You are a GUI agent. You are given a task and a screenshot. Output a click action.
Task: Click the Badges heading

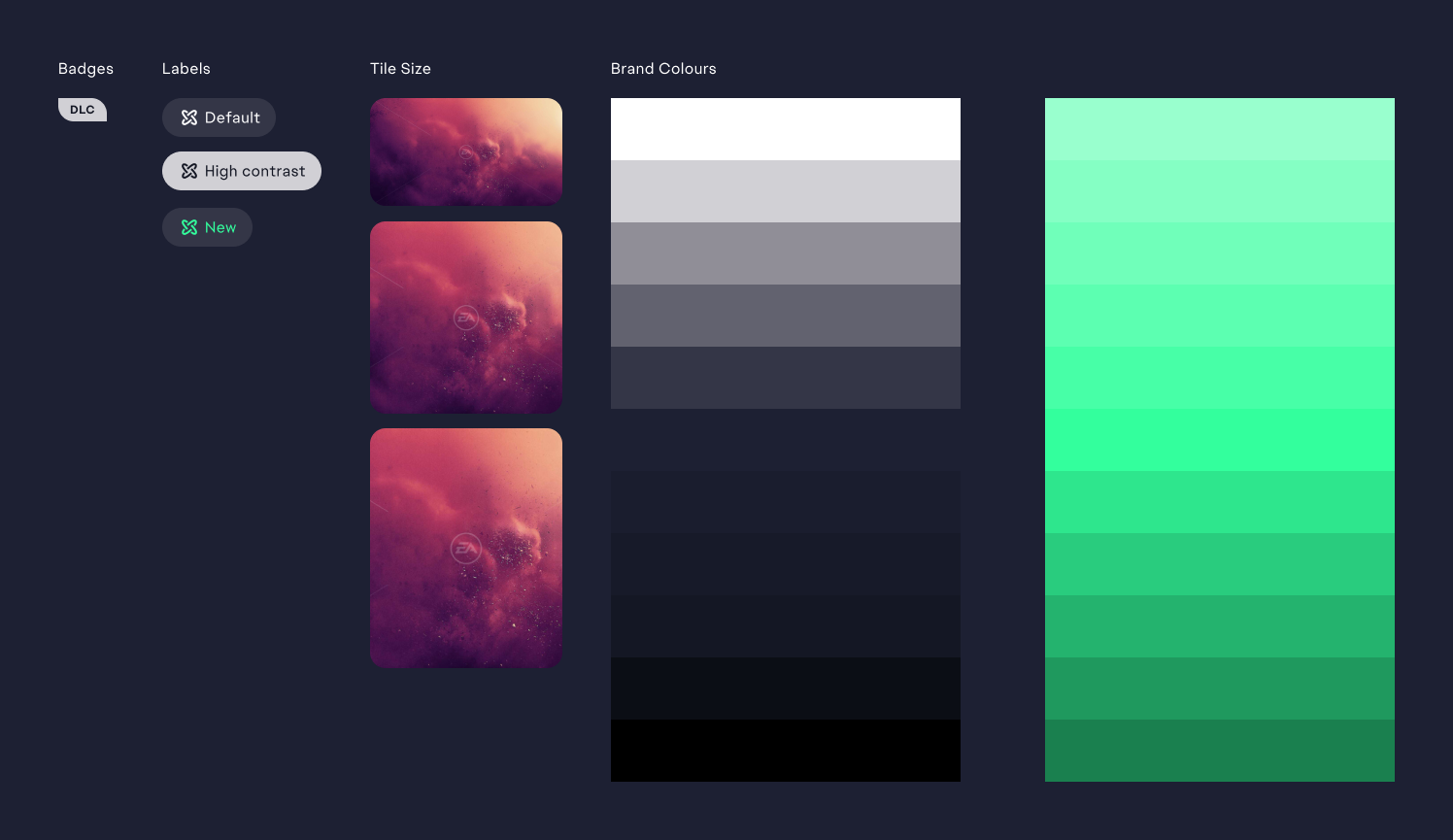tap(85, 68)
